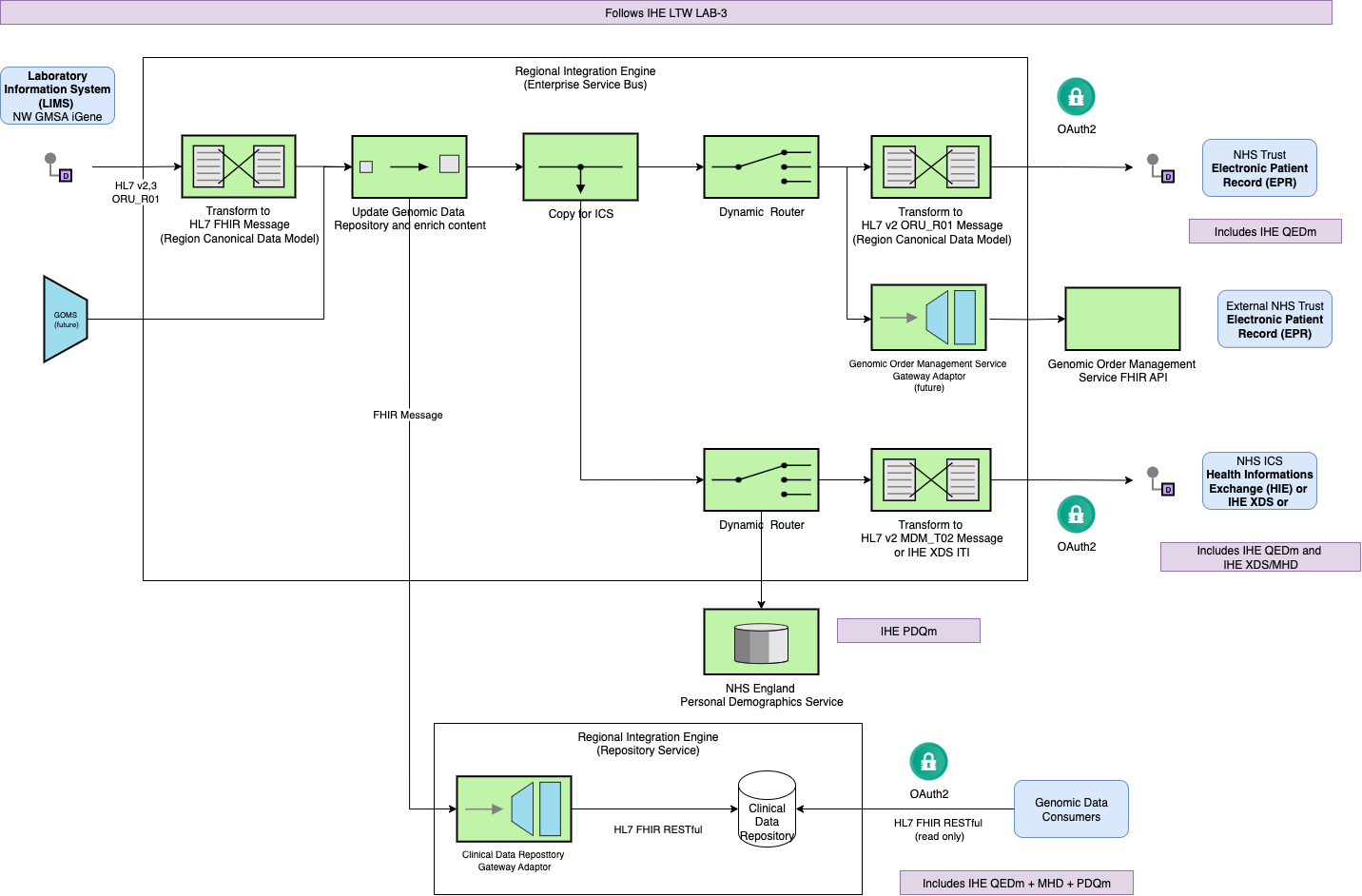Select the IHE PDQm purple label

coord(908,631)
